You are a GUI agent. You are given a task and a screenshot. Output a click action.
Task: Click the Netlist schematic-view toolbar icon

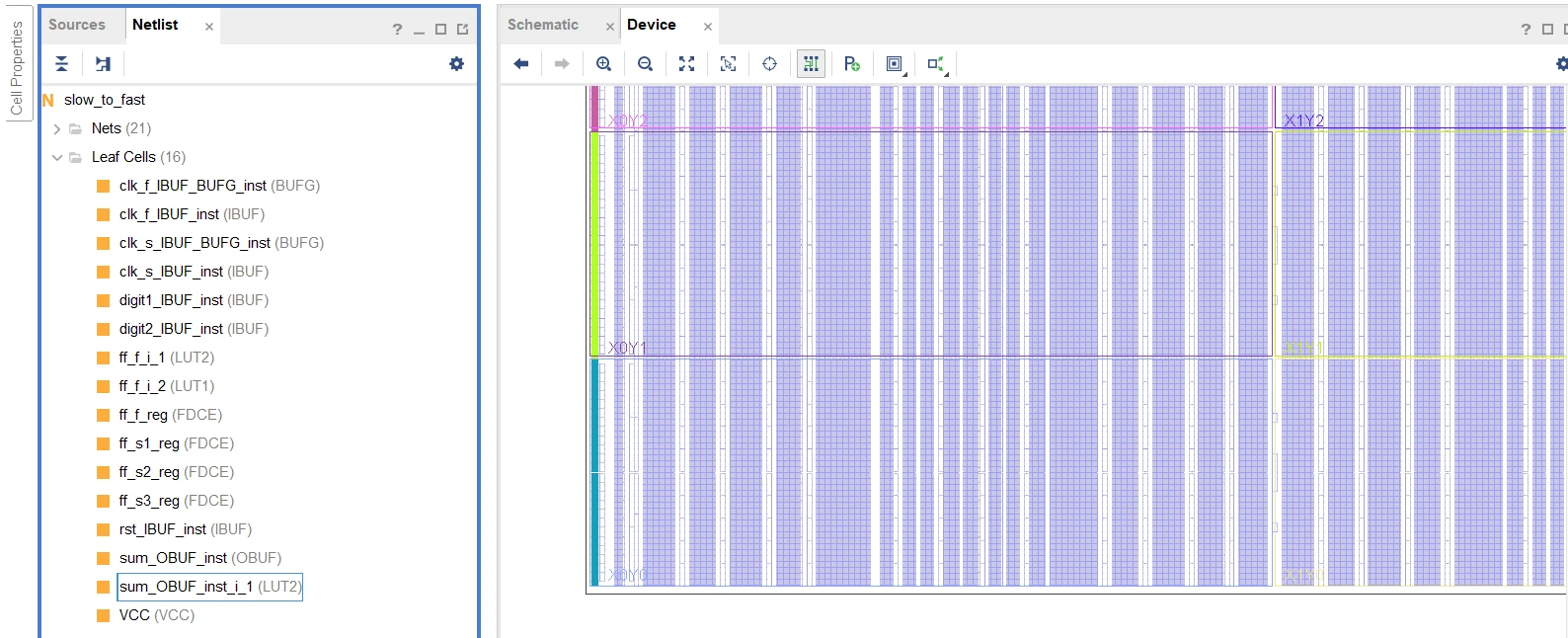click(103, 64)
